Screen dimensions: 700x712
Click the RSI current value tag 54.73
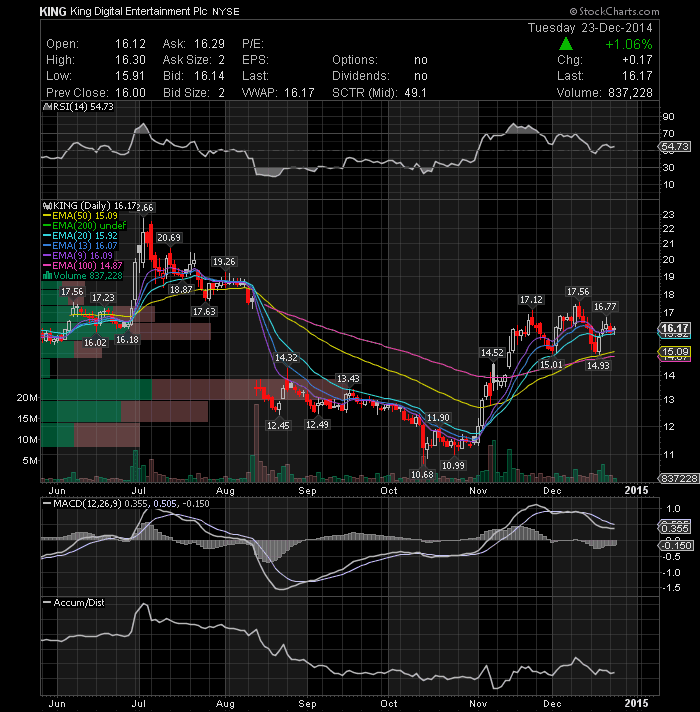click(675, 147)
